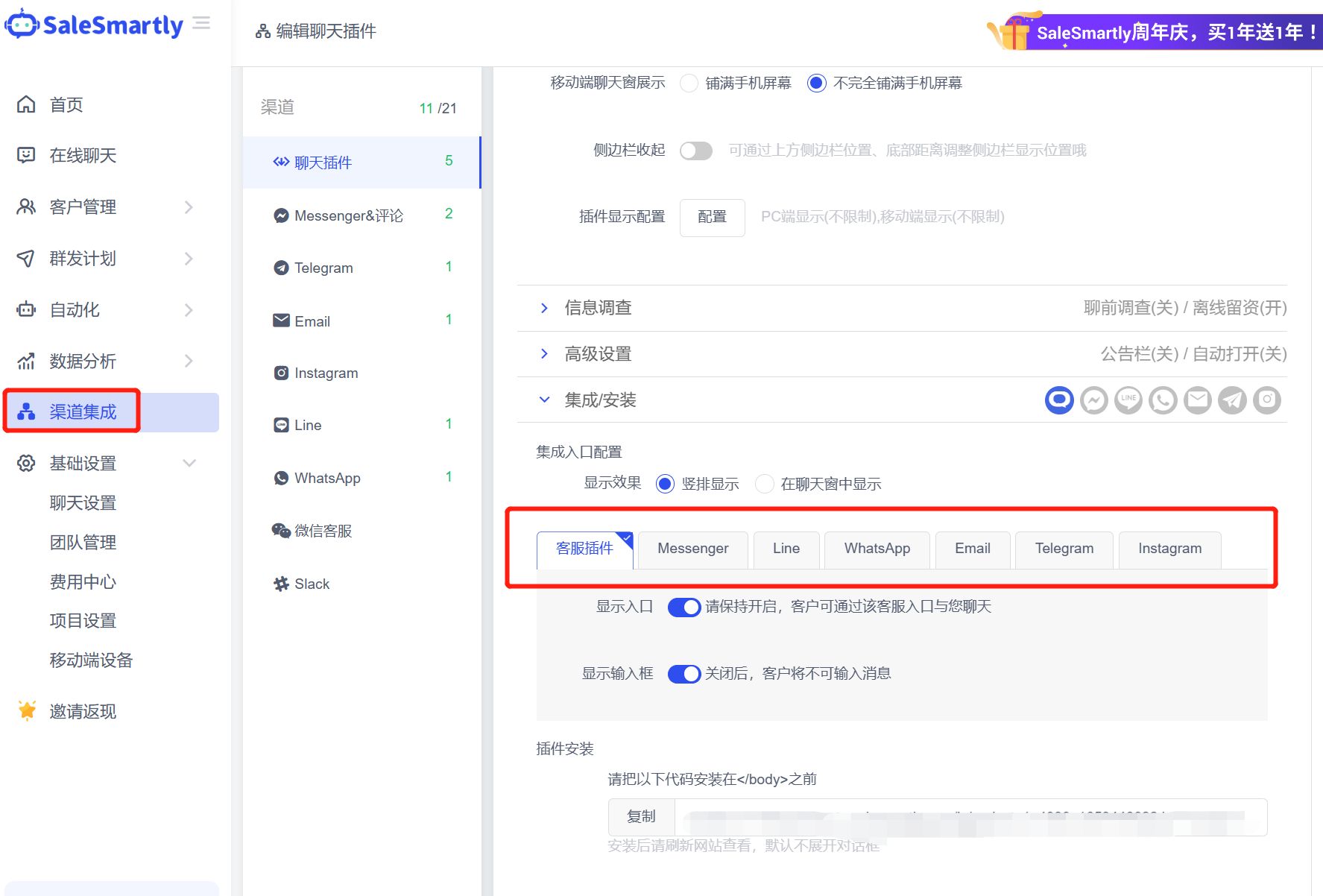Screen dimensions: 1323x896
Task: Collapse sidebar with hamburger menu icon
Action: pyautogui.click(x=201, y=23)
